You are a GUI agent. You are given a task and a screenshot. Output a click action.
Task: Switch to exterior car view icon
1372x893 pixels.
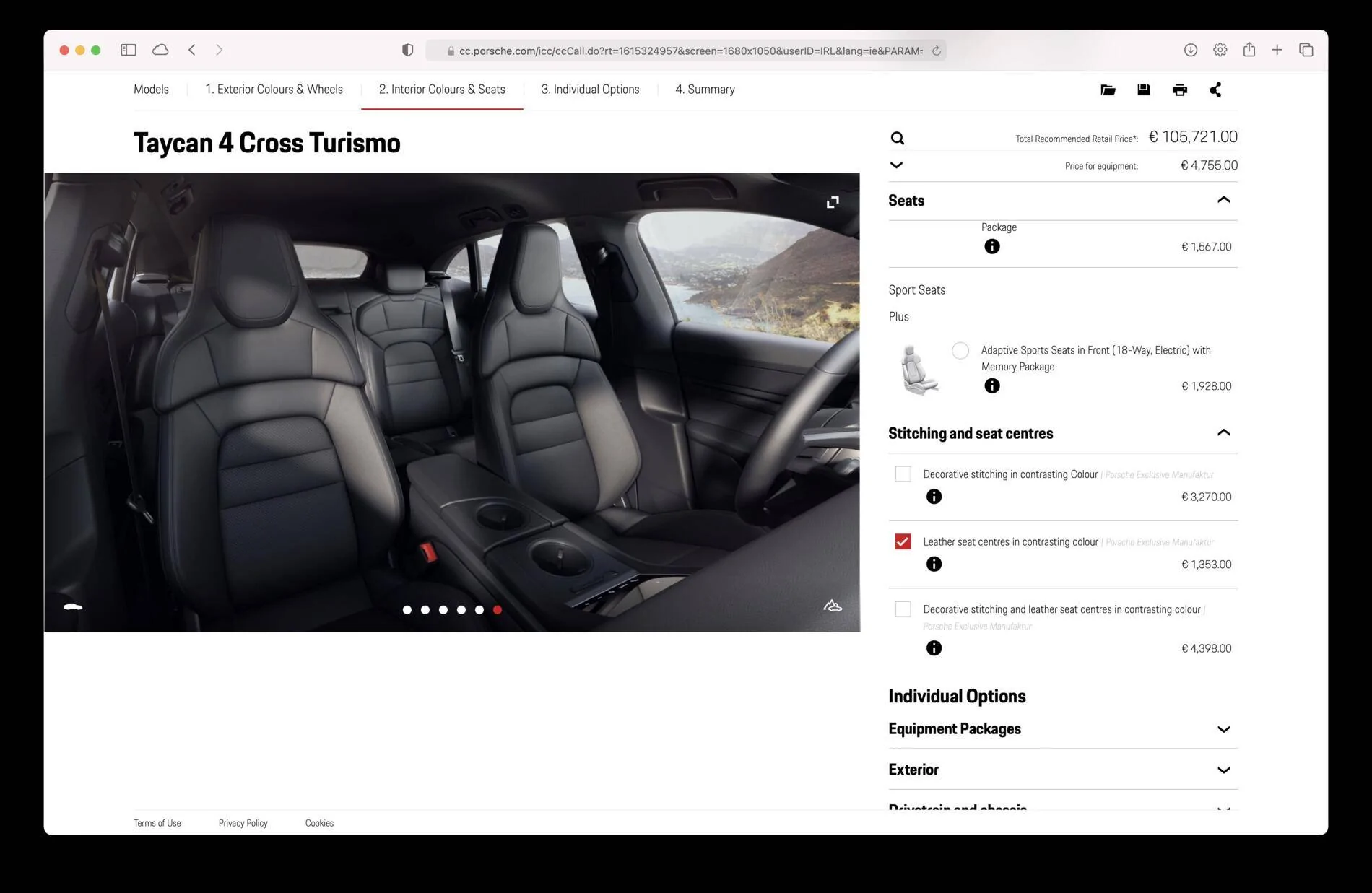click(73, 606)
